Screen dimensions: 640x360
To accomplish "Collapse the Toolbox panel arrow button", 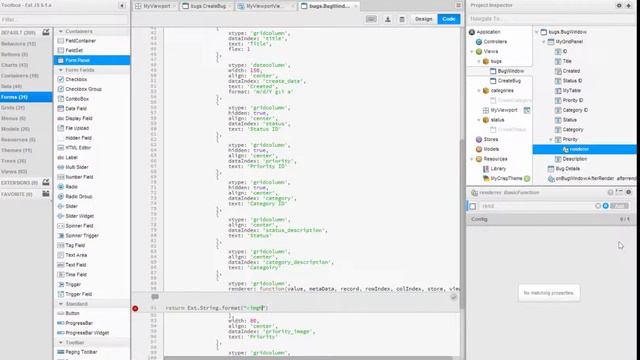I will click(122, 6).
